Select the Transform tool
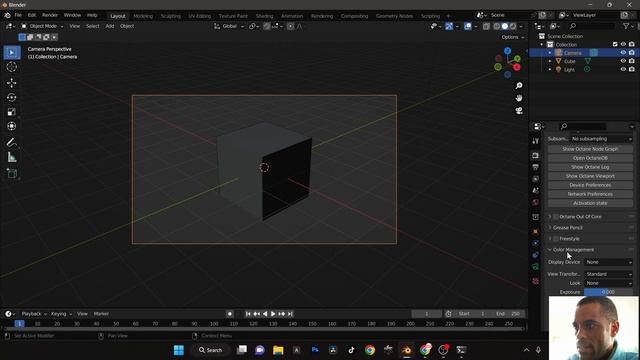This screenshot has height=360, width=640. [x=12, y=126]
